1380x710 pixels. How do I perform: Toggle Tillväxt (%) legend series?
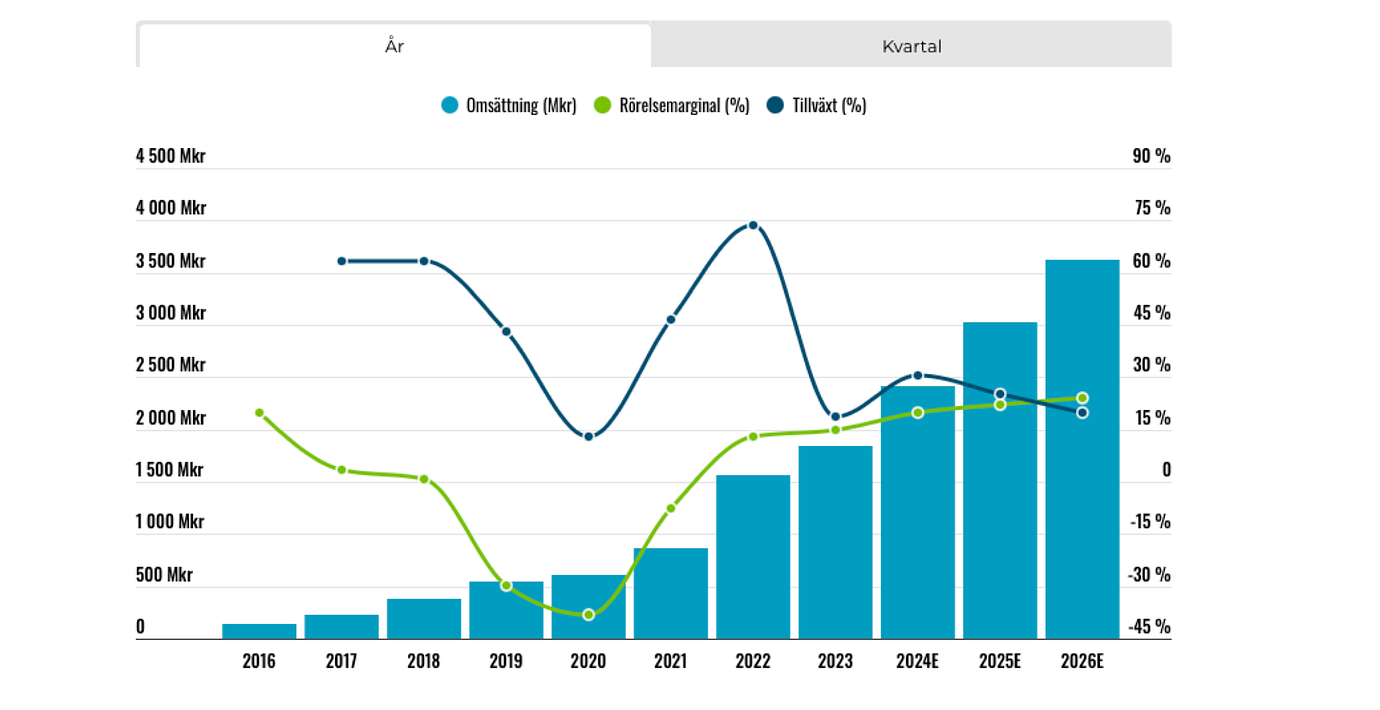pos(828,105)
